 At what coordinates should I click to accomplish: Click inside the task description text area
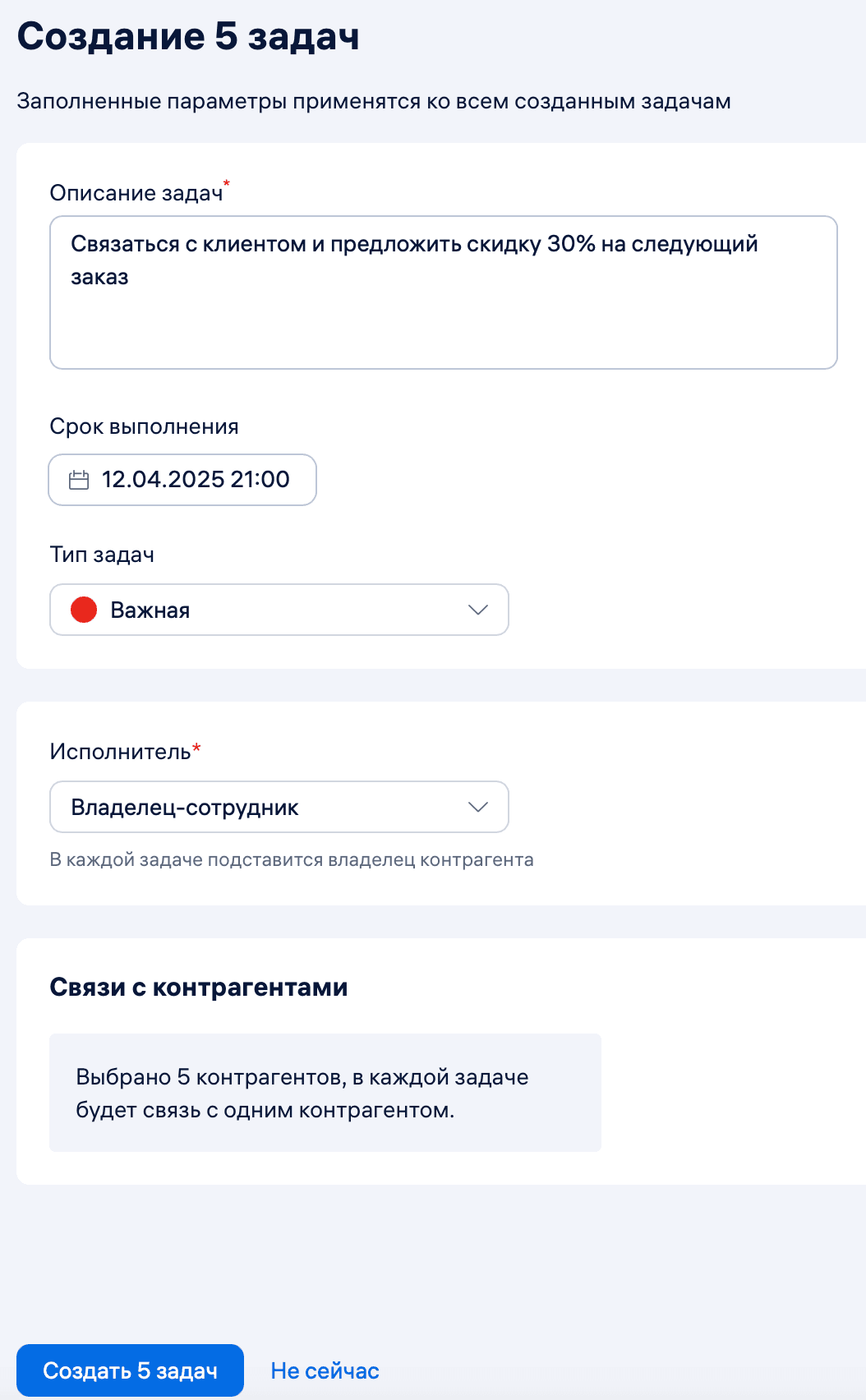(x=443, y=292)
